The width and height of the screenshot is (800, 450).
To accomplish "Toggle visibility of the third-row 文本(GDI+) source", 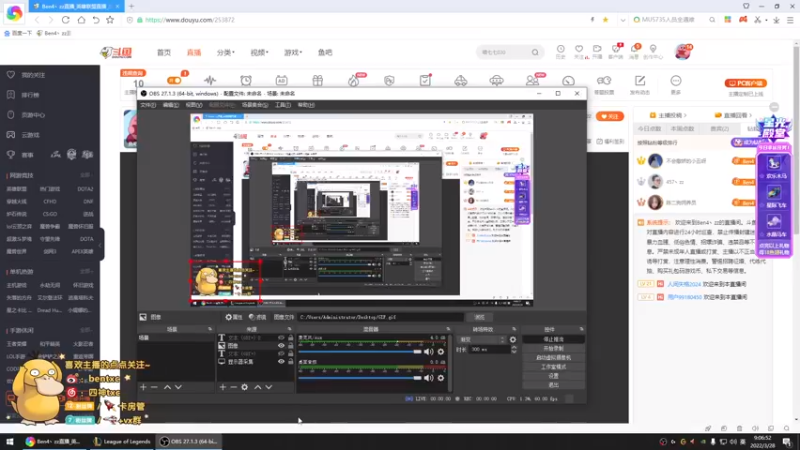I will (281, 354).
